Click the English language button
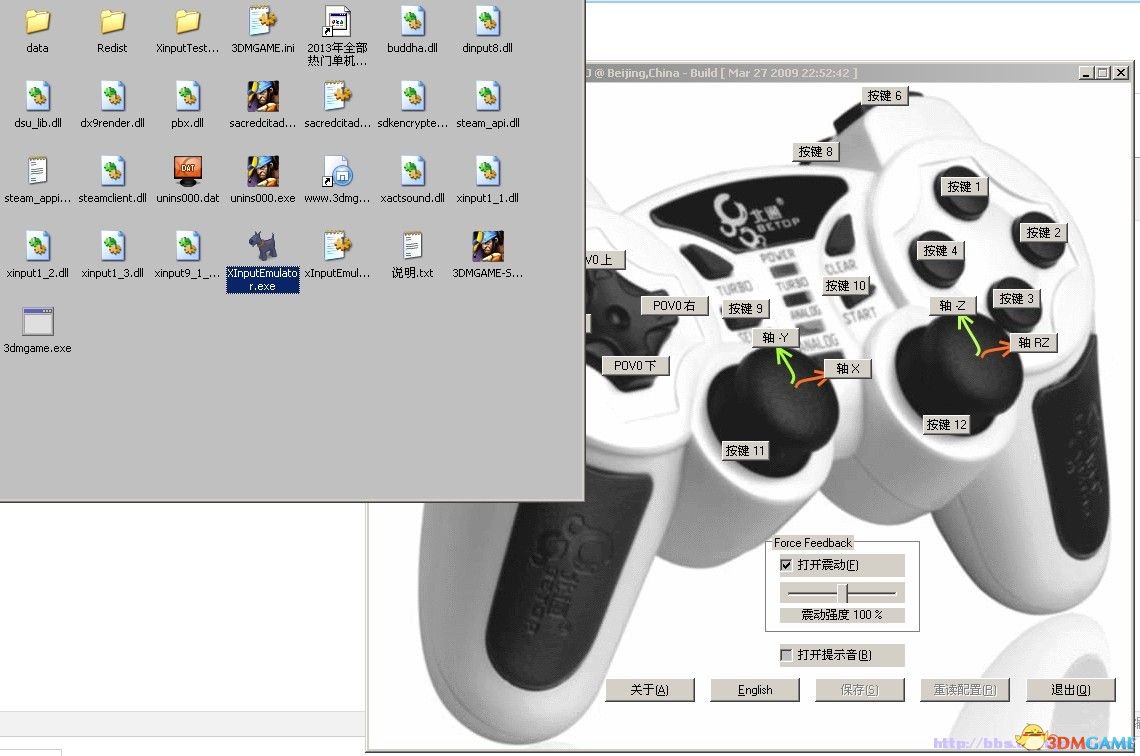The width and height of the screenshot is (1140, 756). [x=755, y=690]
